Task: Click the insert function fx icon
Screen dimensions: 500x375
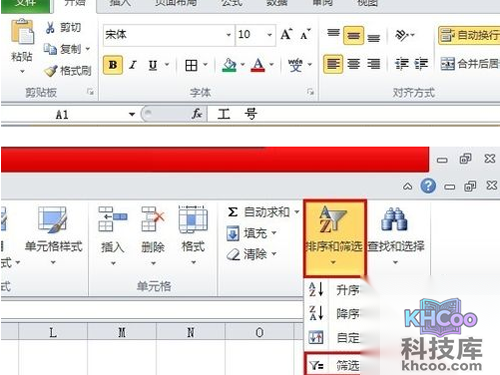Action: 197,114
